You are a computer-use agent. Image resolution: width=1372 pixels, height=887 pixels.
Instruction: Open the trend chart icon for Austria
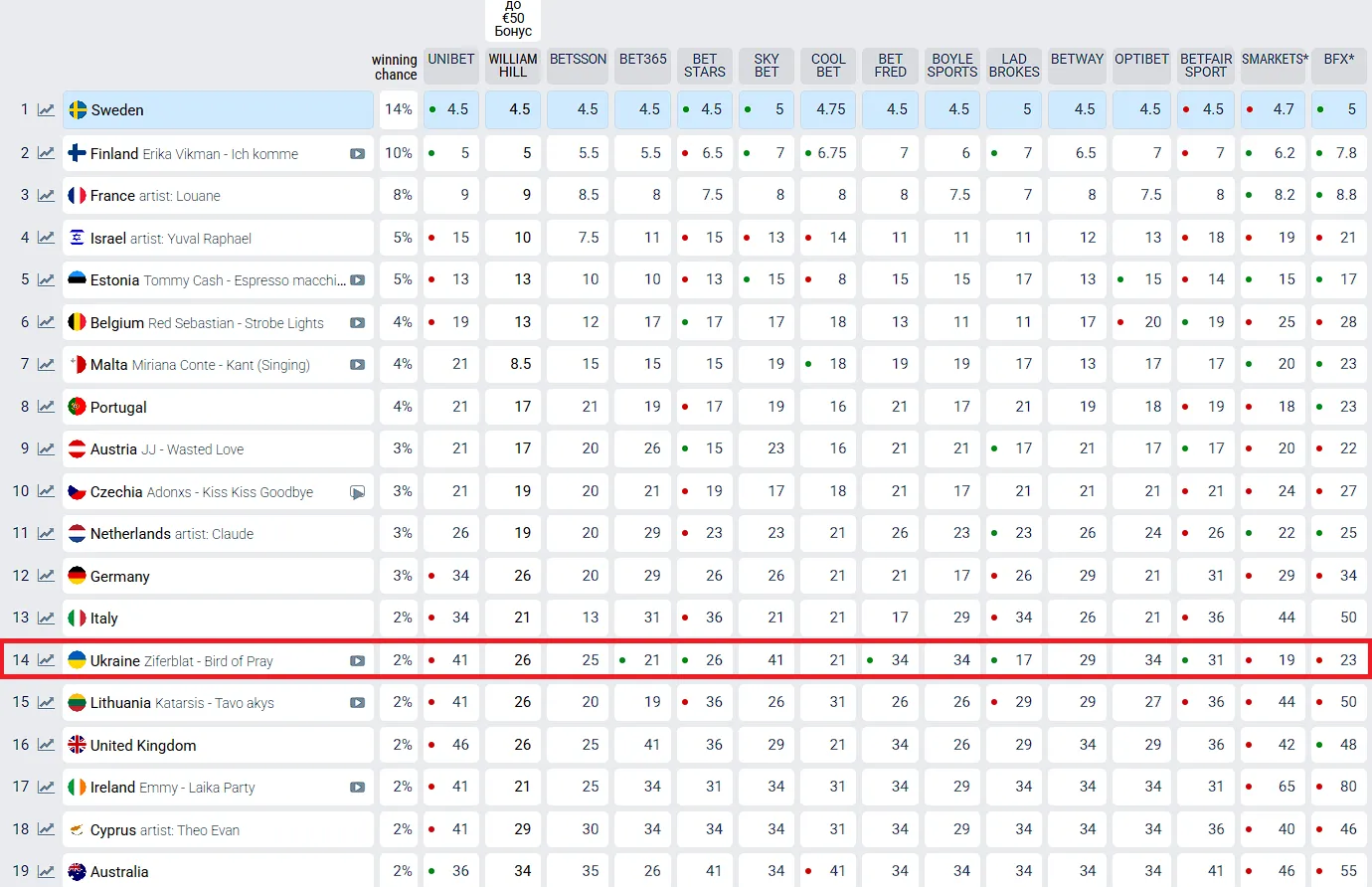pos(46,448)
